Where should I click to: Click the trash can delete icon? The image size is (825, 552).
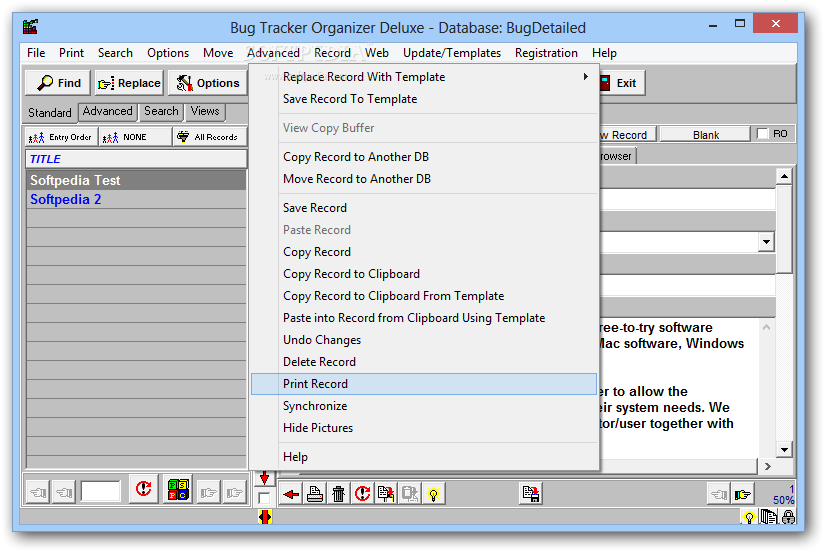click(x=338, y=494)
